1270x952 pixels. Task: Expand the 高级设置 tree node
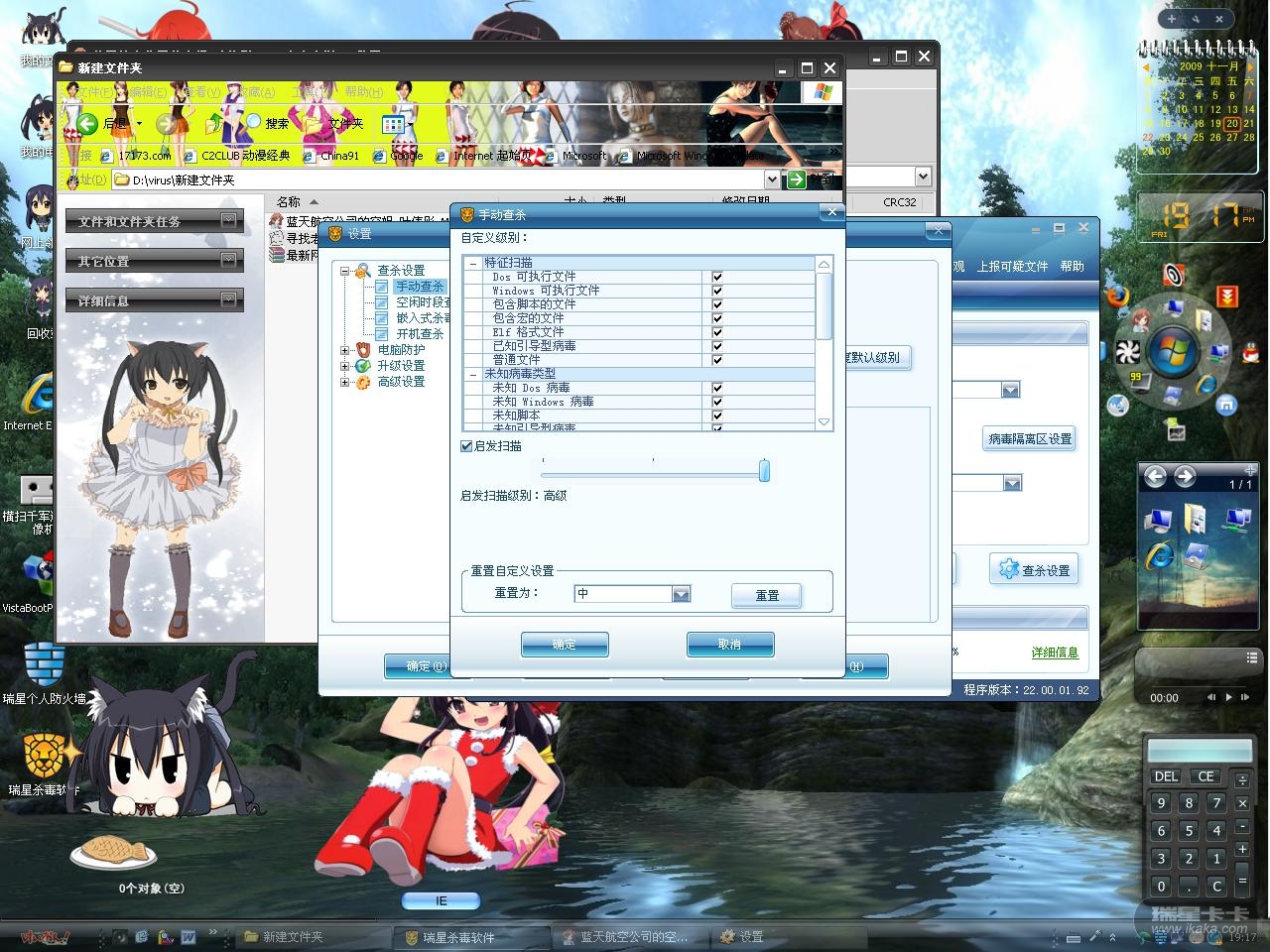[345, 382]
